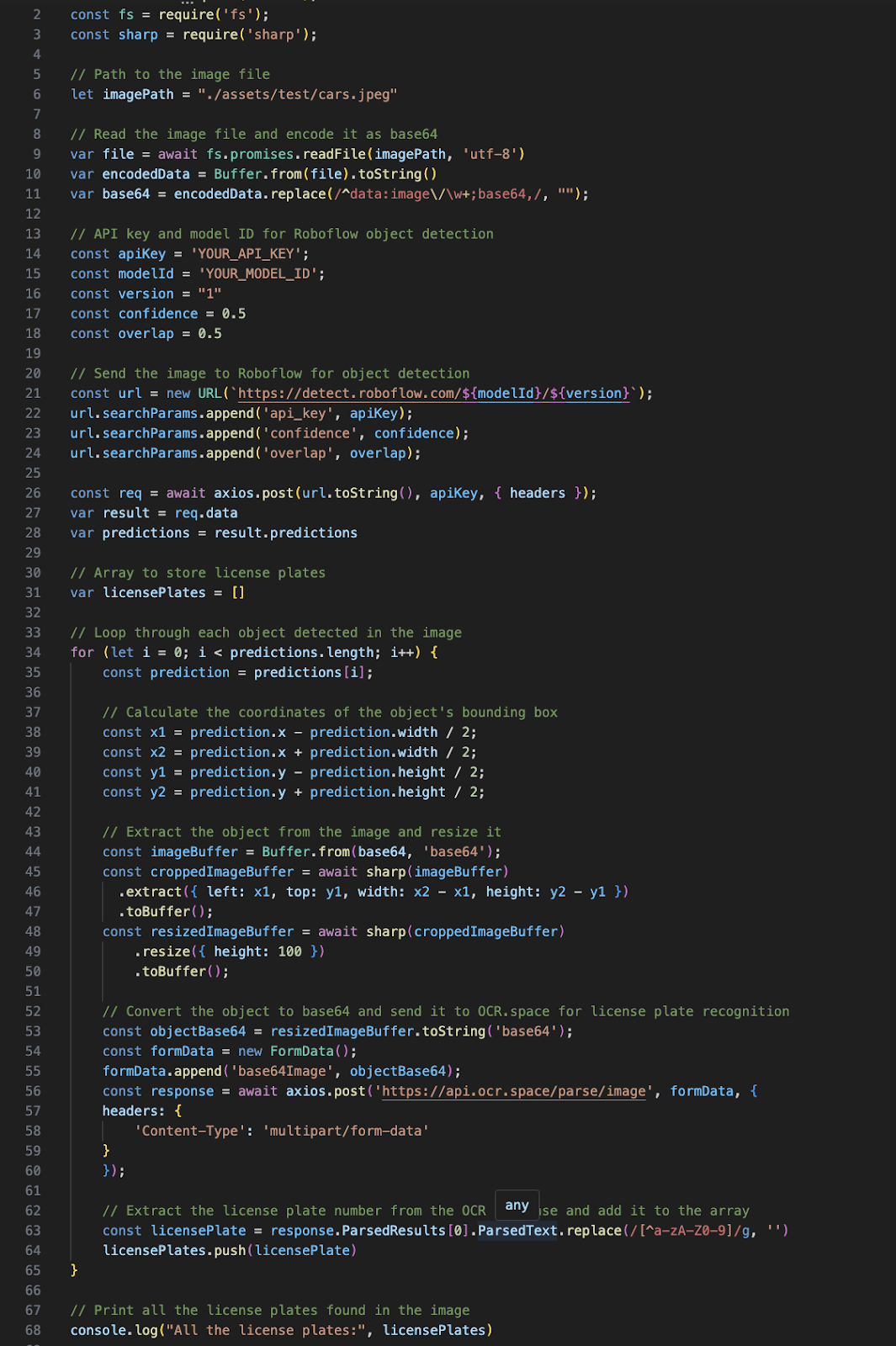
Task: Click 'imageBuffer' declaration on line 44
Action: 194,852
